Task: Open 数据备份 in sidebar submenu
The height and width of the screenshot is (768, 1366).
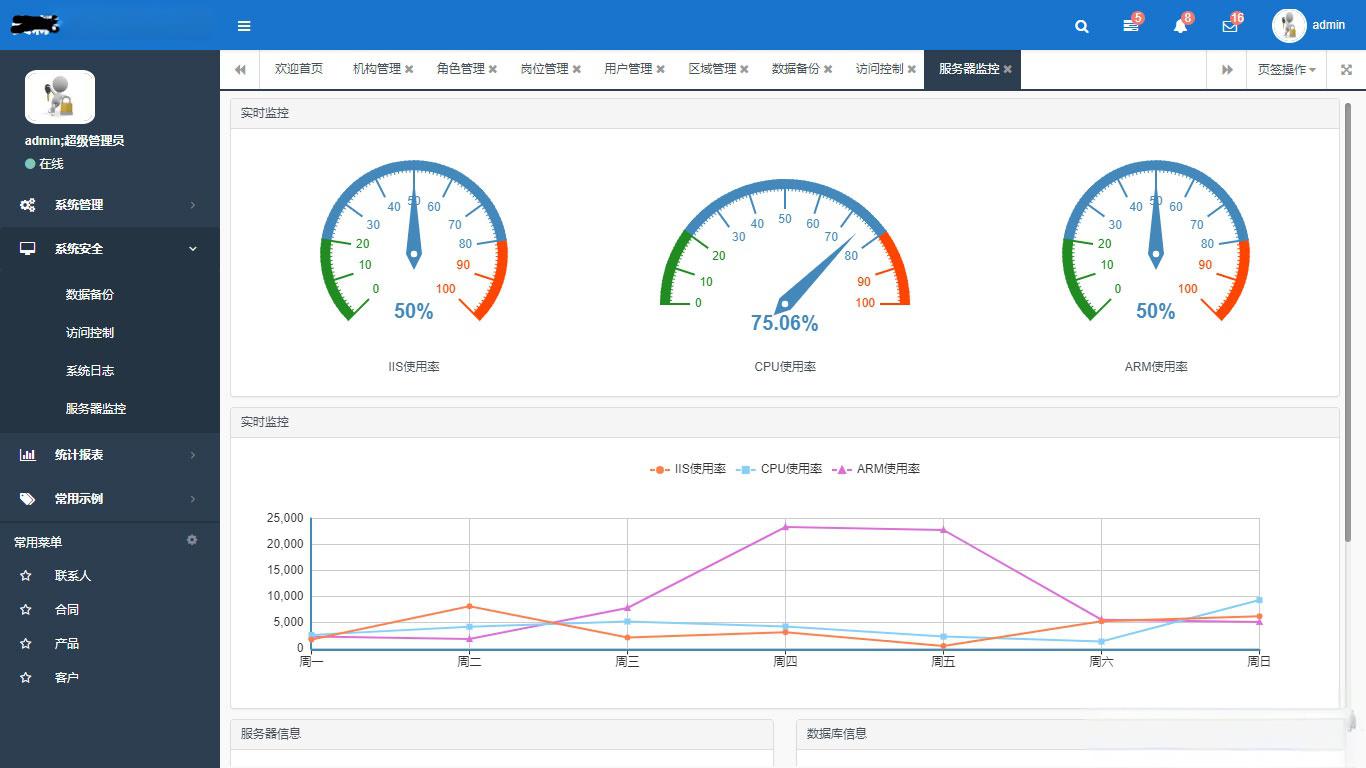Action: tap(90, 295)
